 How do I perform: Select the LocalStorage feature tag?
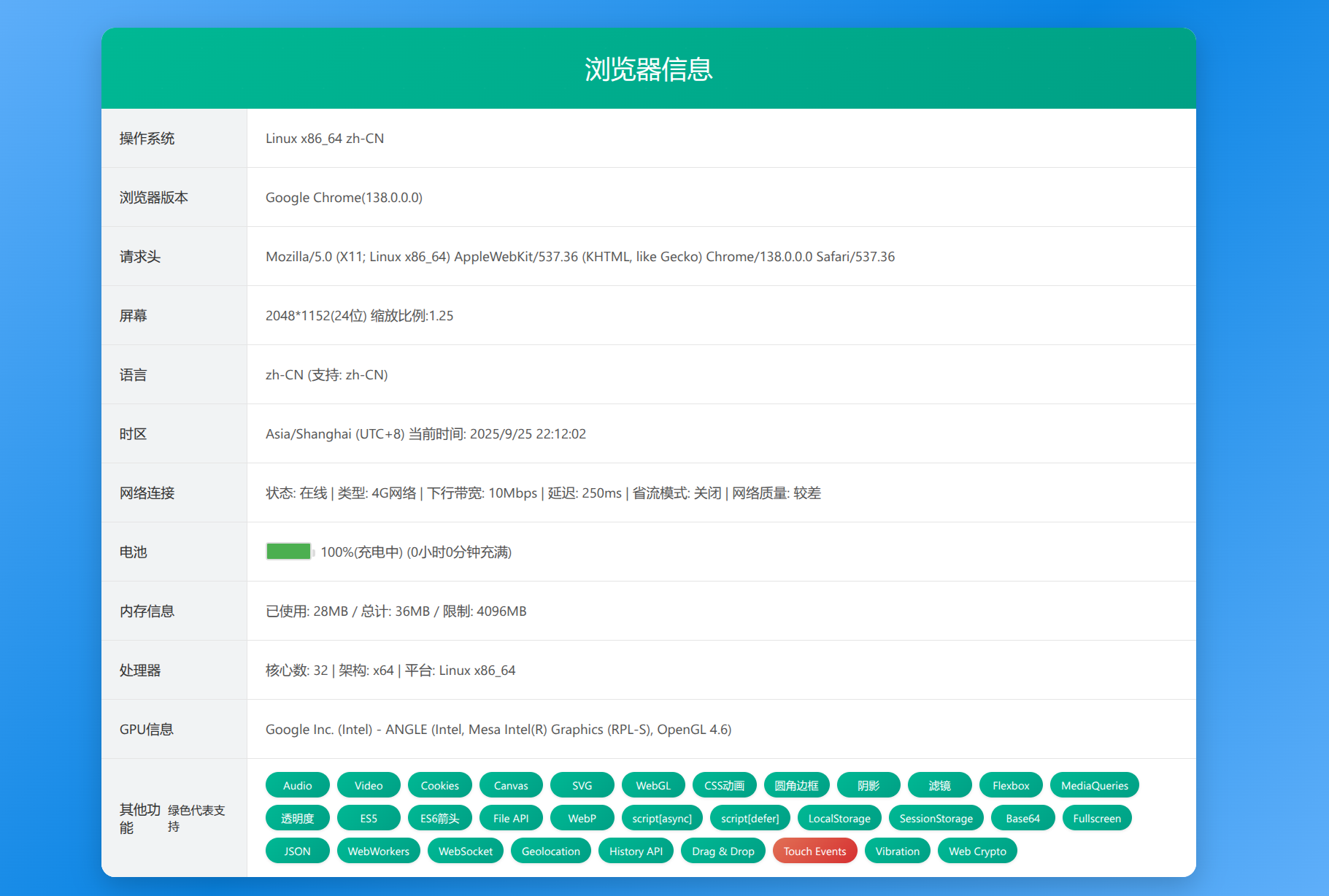[x=839, y=818]
